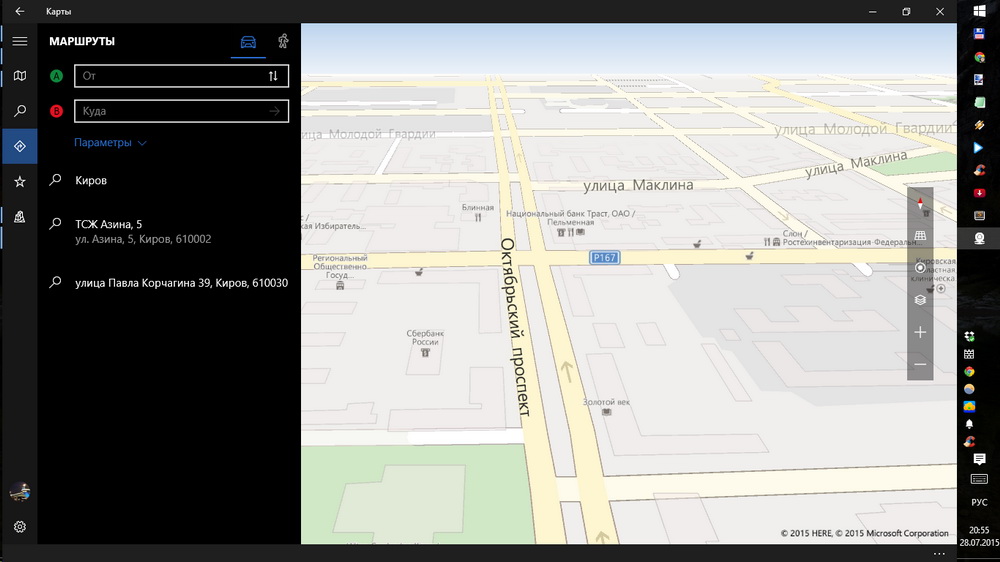This screenshot has width=1000, height=562.
Task: Click the Блинная place on map
Action: (x=478, y=212)
